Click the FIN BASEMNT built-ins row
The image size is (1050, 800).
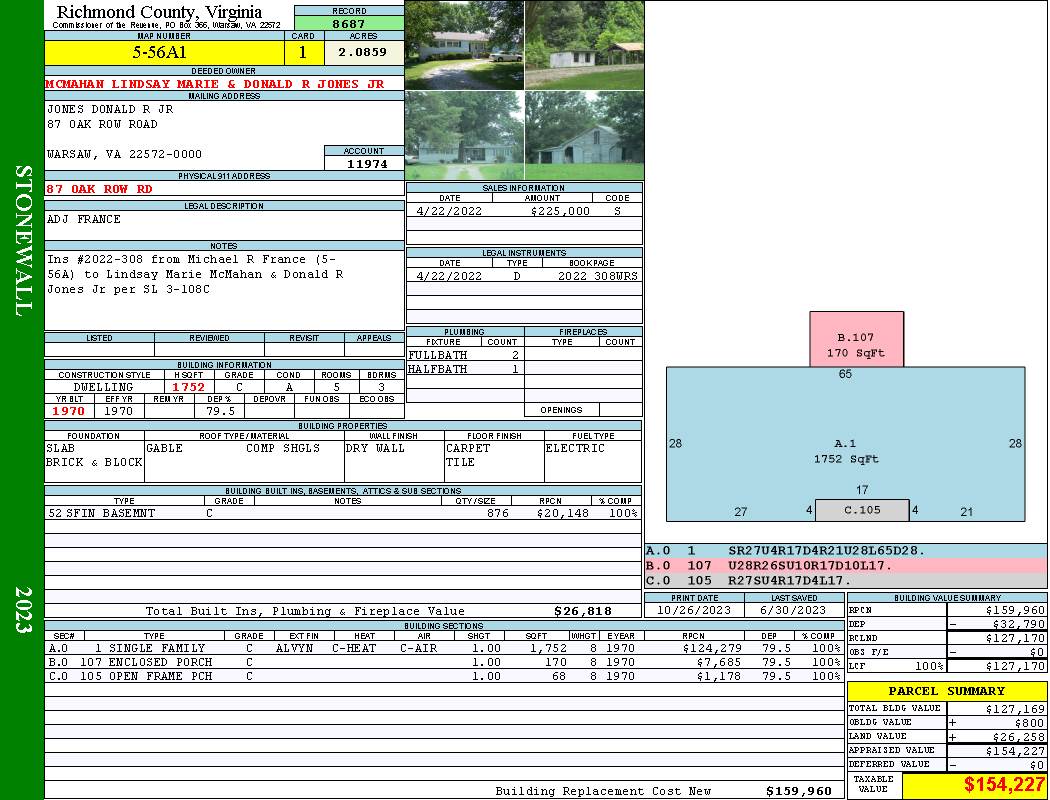coord(342,513)
